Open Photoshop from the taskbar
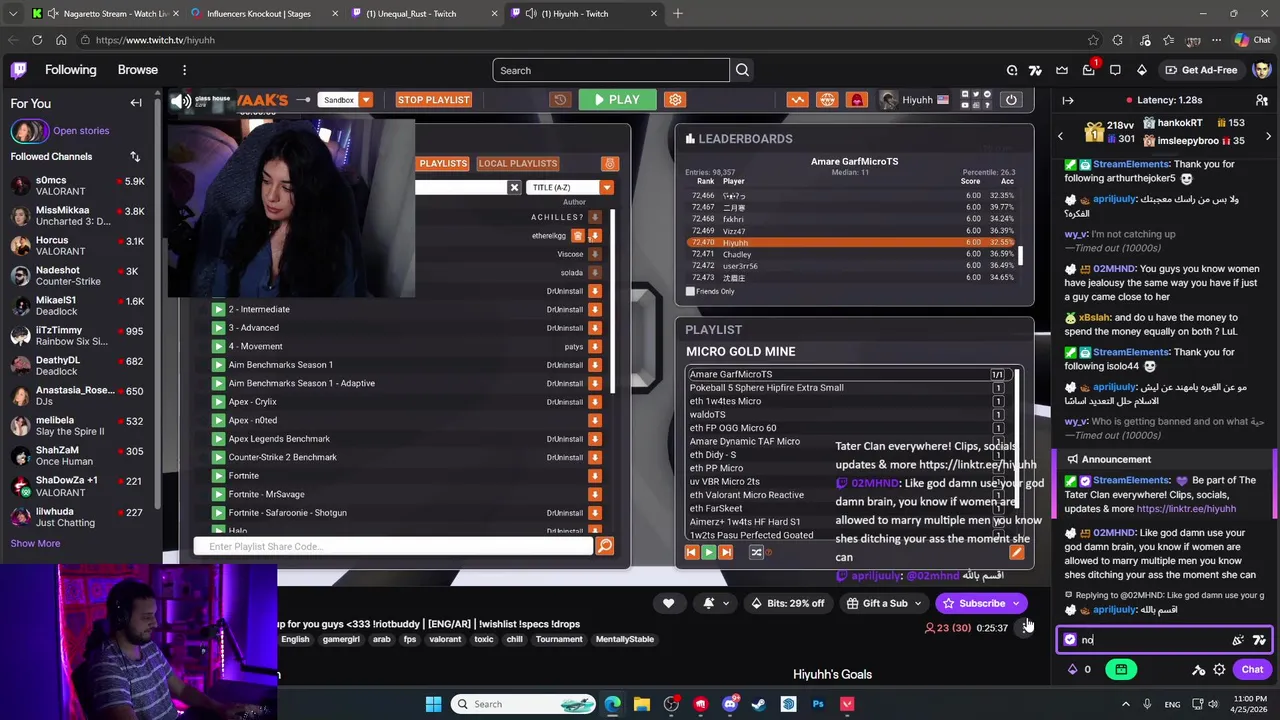 coord(818,704)
